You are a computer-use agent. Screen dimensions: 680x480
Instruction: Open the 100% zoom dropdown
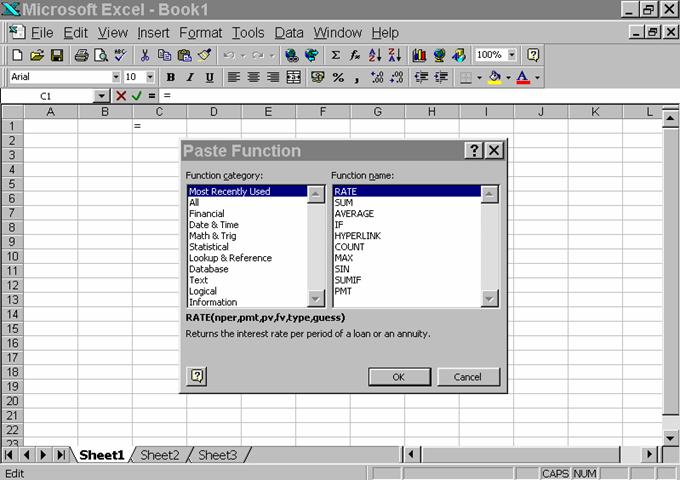512,55
